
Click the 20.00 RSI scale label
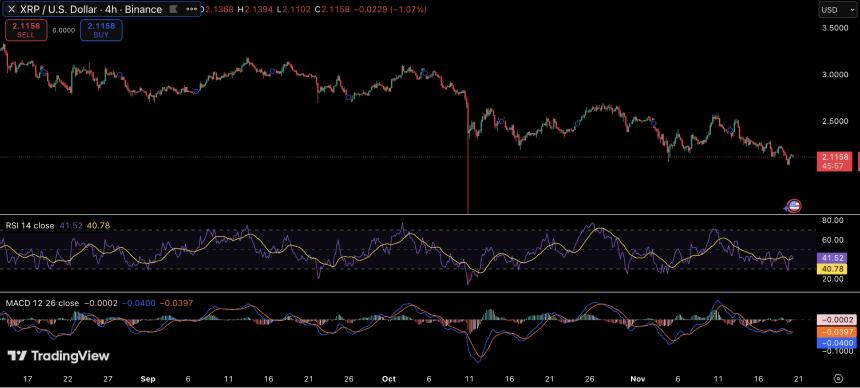833,279
